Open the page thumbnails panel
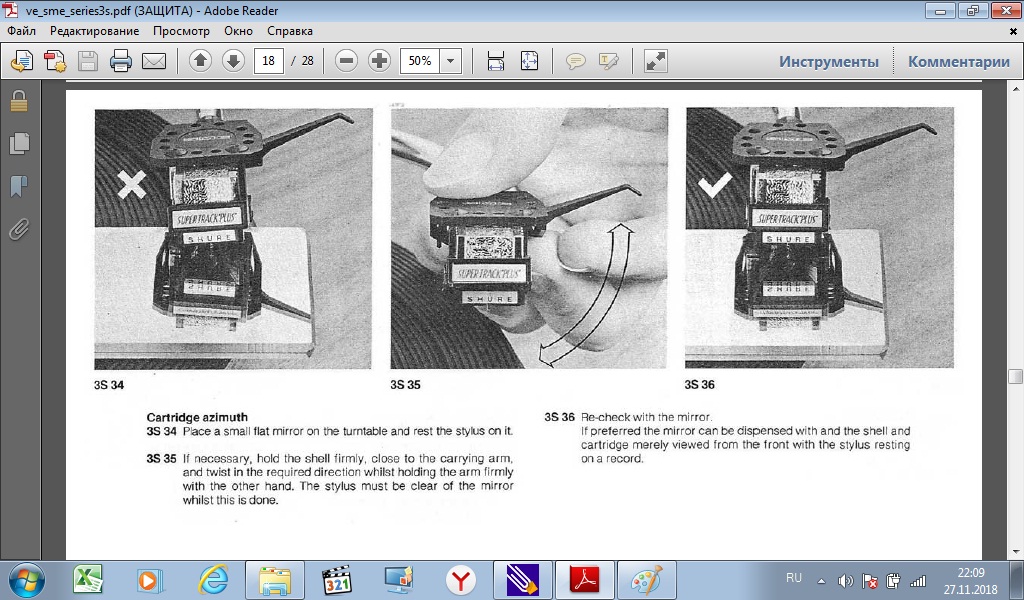1024x600 pixels. coord(18,143)
